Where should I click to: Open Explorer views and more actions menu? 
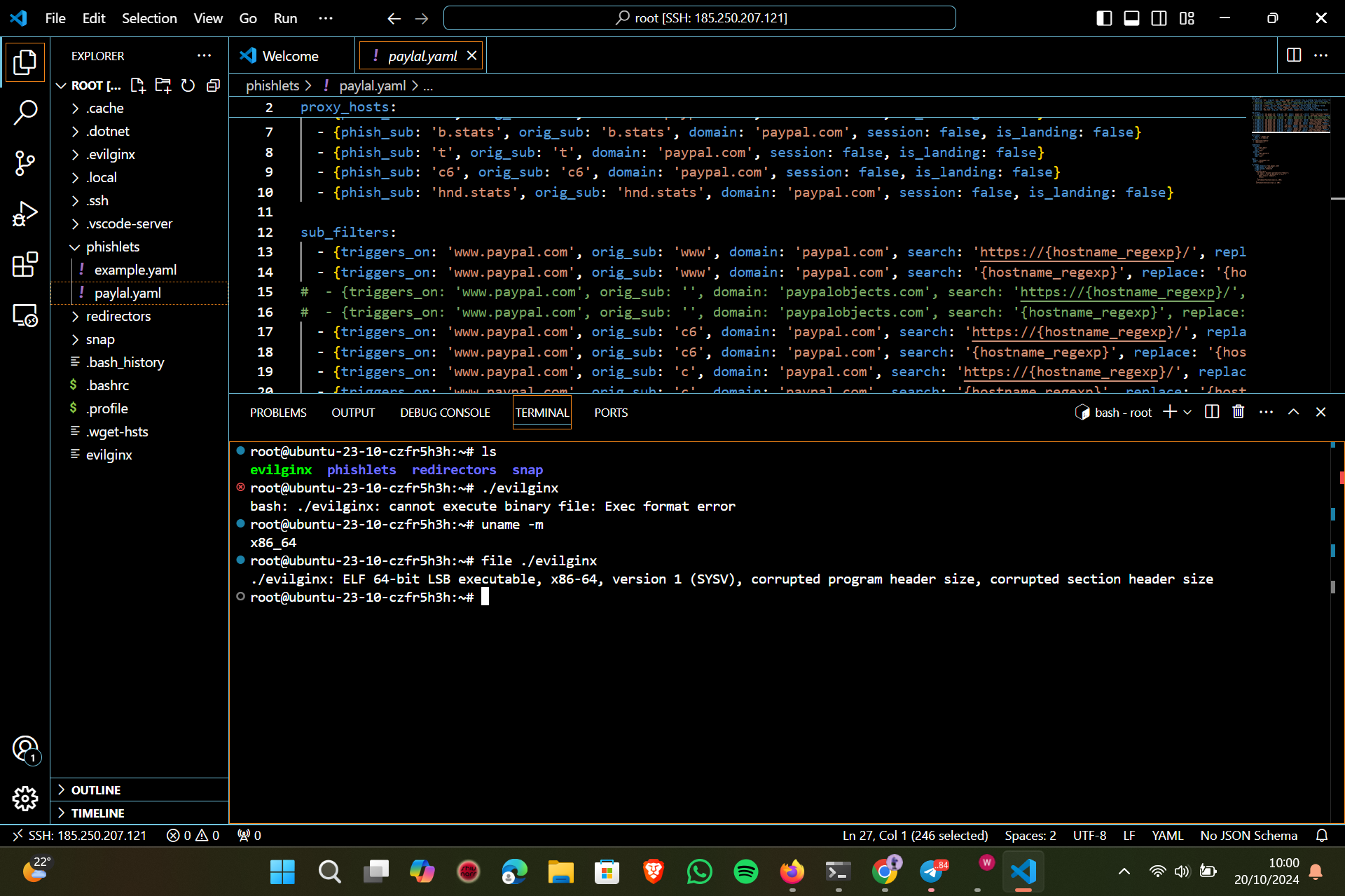[204, 55]
